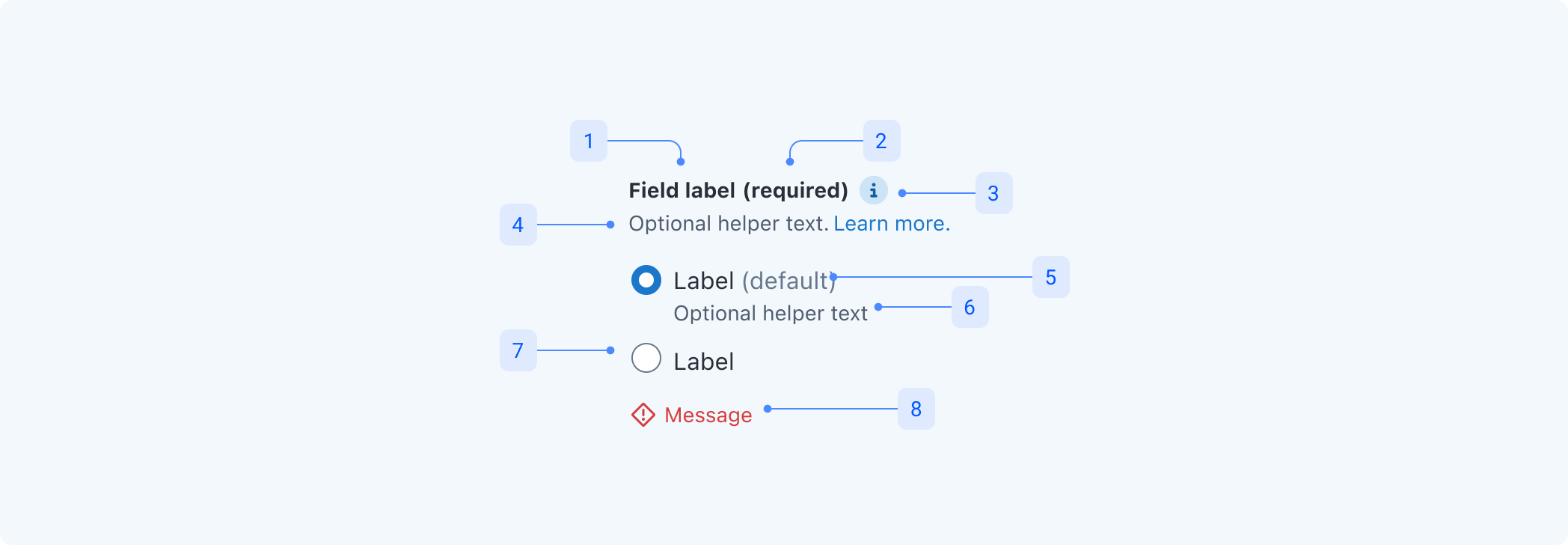The height and width of the screenshot is (545, 1568).
Task: Click annotation badge number 7
Action: [x=518, y=350]
